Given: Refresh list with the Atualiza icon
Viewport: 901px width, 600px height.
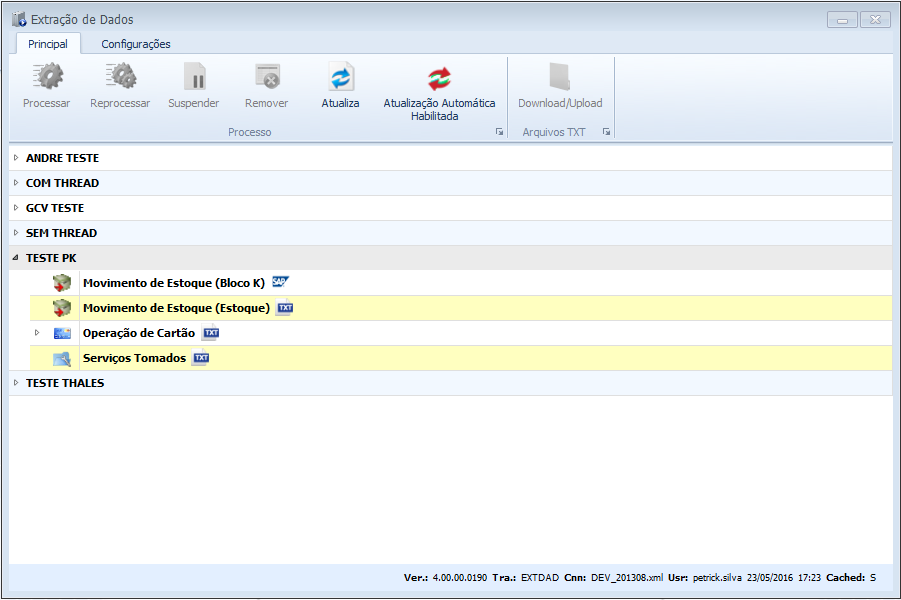Looking at the screenshot, I should click(341, 77).
